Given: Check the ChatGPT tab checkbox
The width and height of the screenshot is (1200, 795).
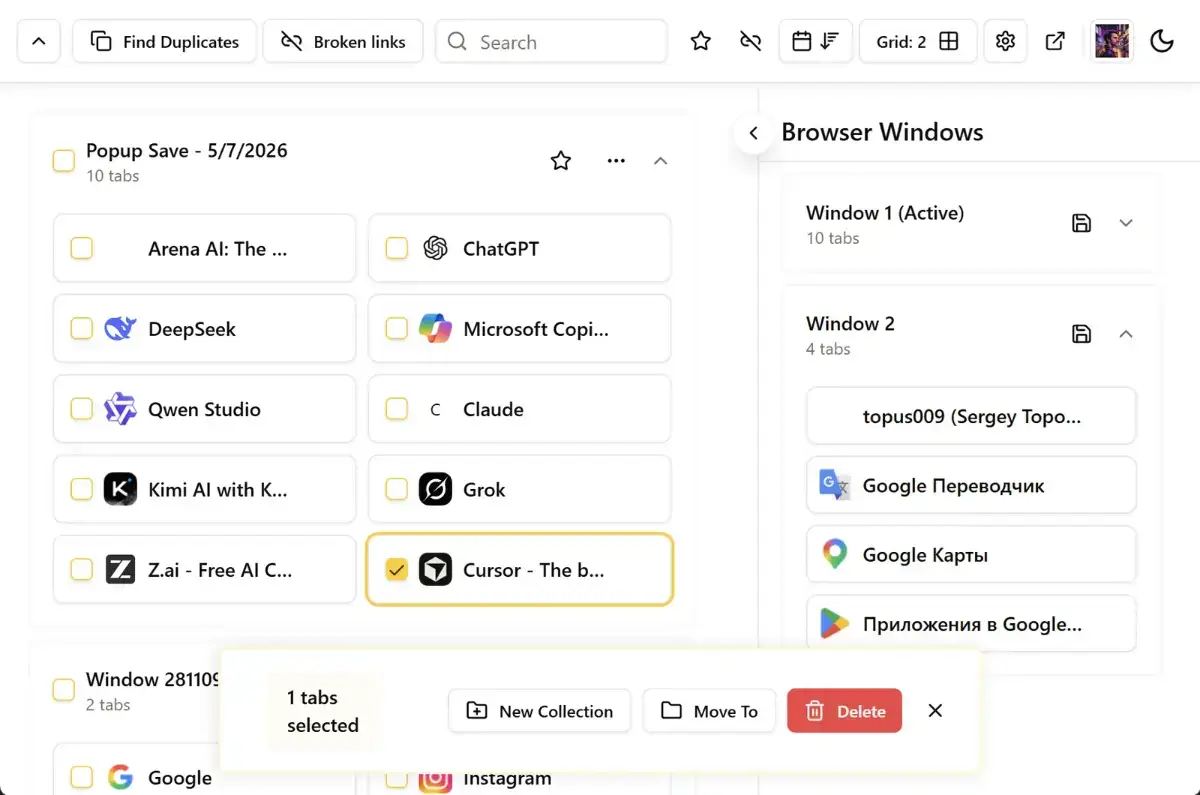Looking at the screenshot, I should pyautogui.click(x=397, y=248).
